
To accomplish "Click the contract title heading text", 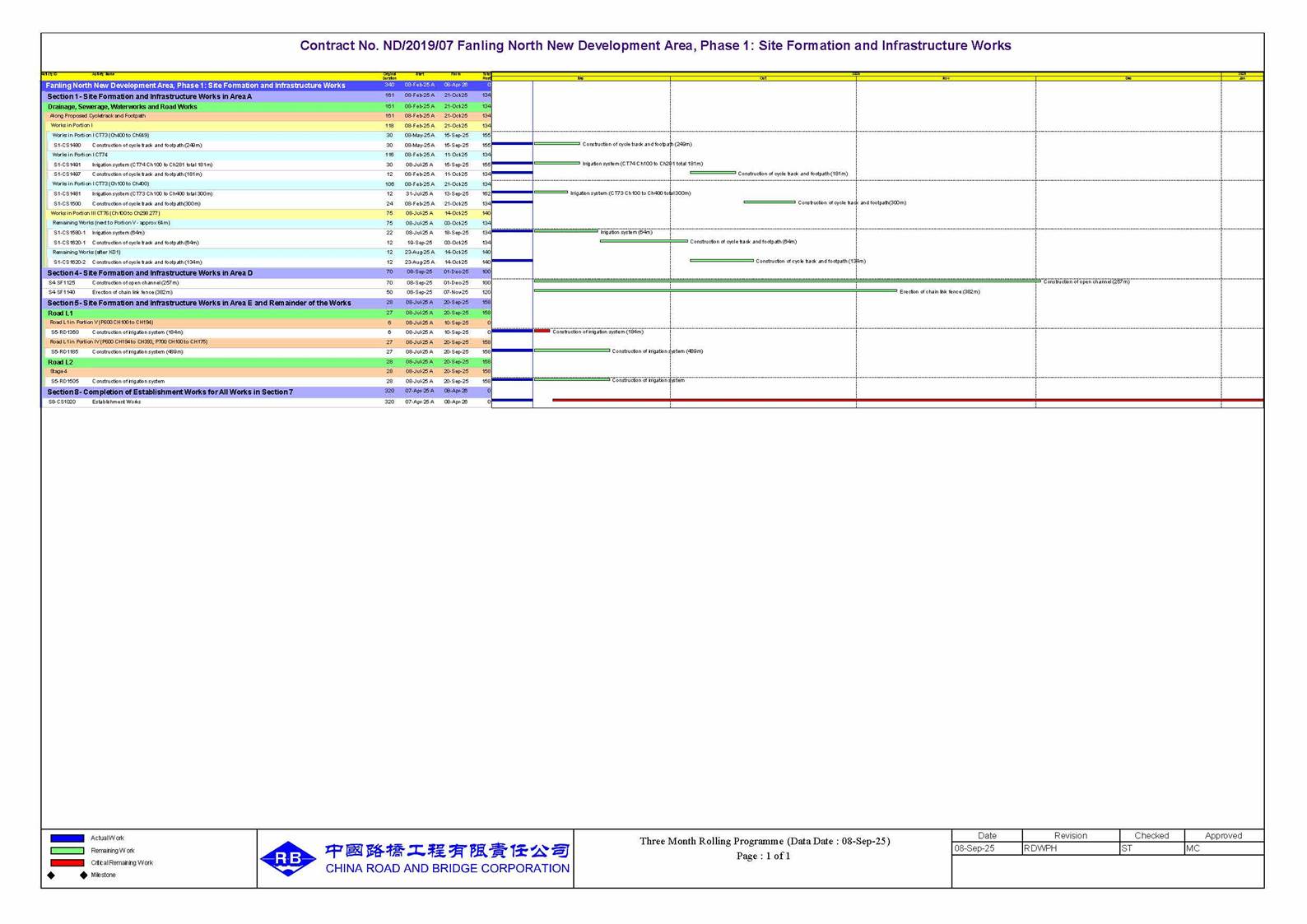I will coord(655,46).
